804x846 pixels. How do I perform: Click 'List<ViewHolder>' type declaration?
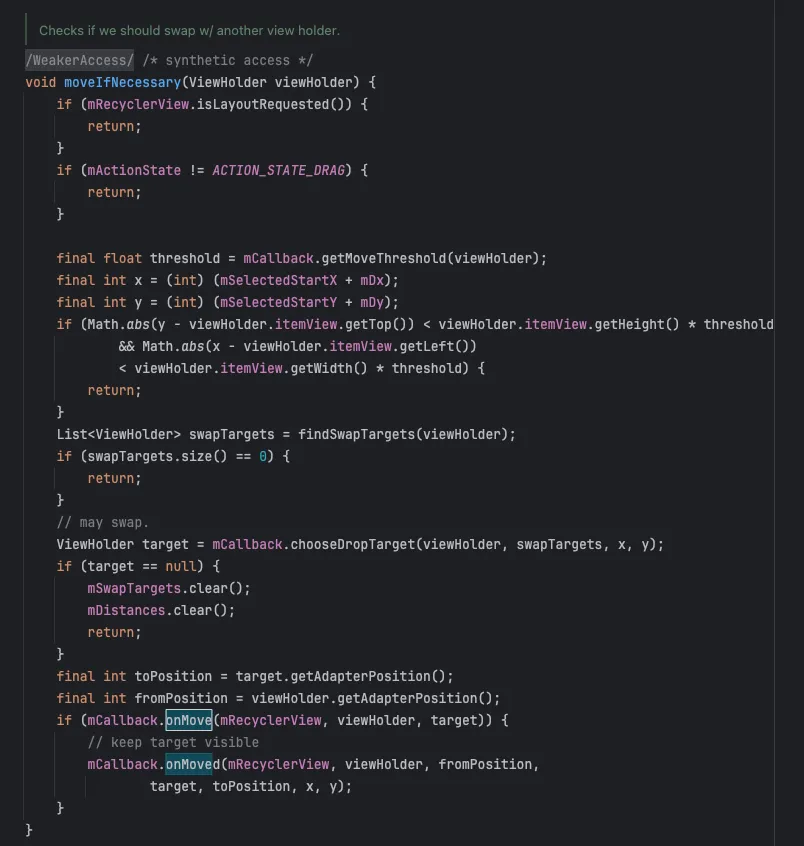[x=119, y=434]
